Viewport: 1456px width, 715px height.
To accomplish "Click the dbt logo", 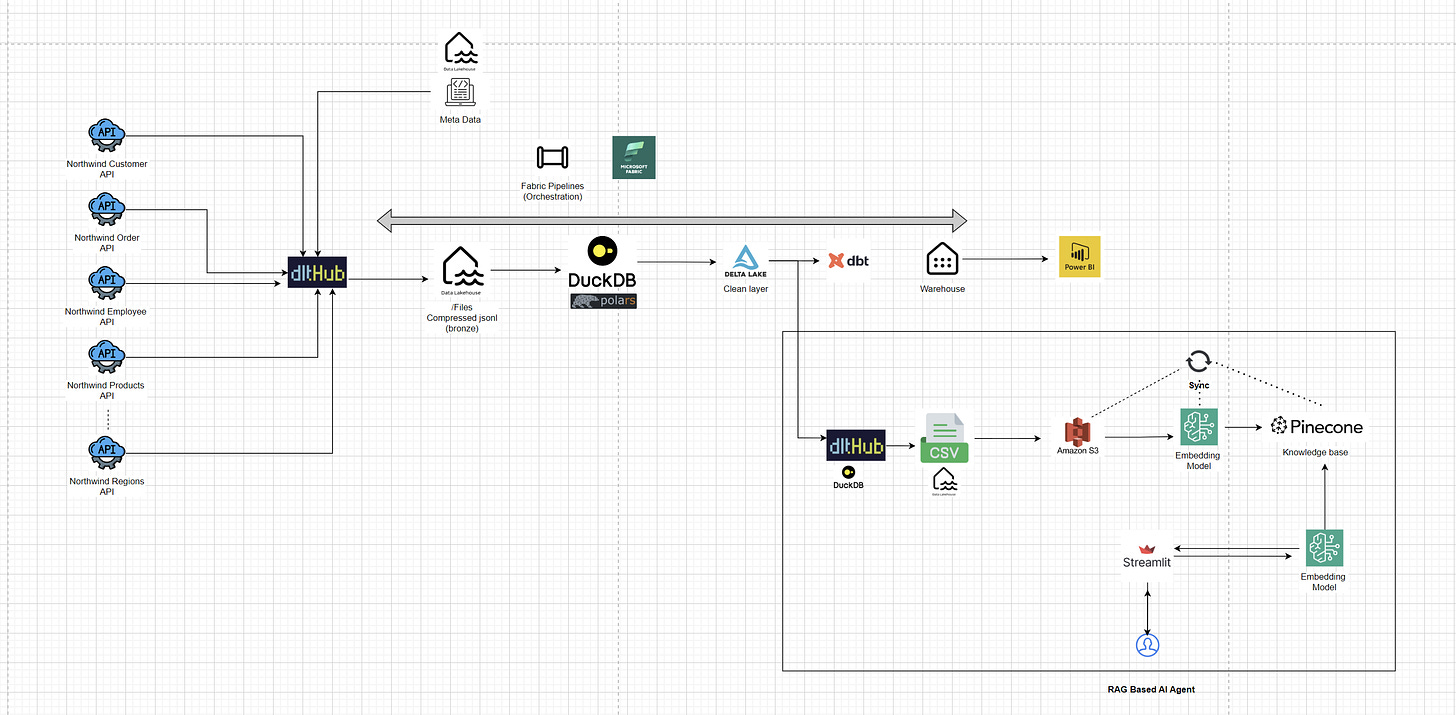I will pyautogui.click(x=847, y=260).
